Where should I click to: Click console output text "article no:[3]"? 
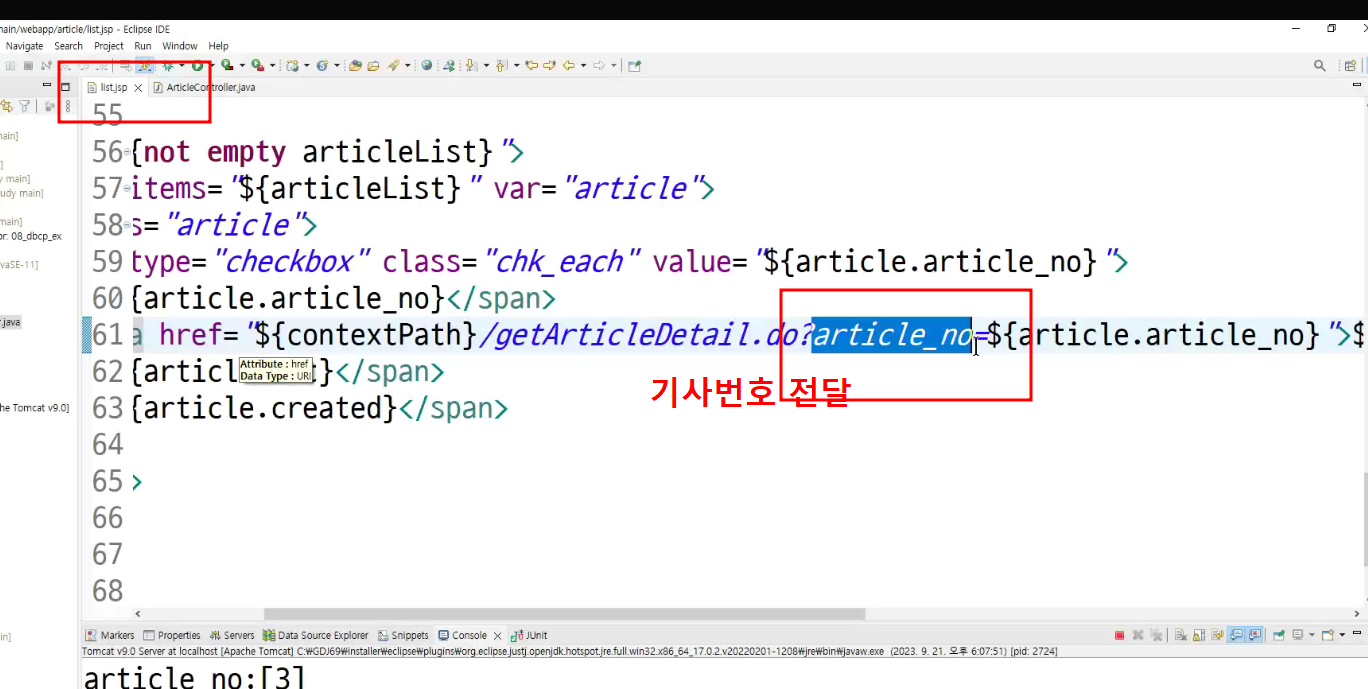[194, 678]
